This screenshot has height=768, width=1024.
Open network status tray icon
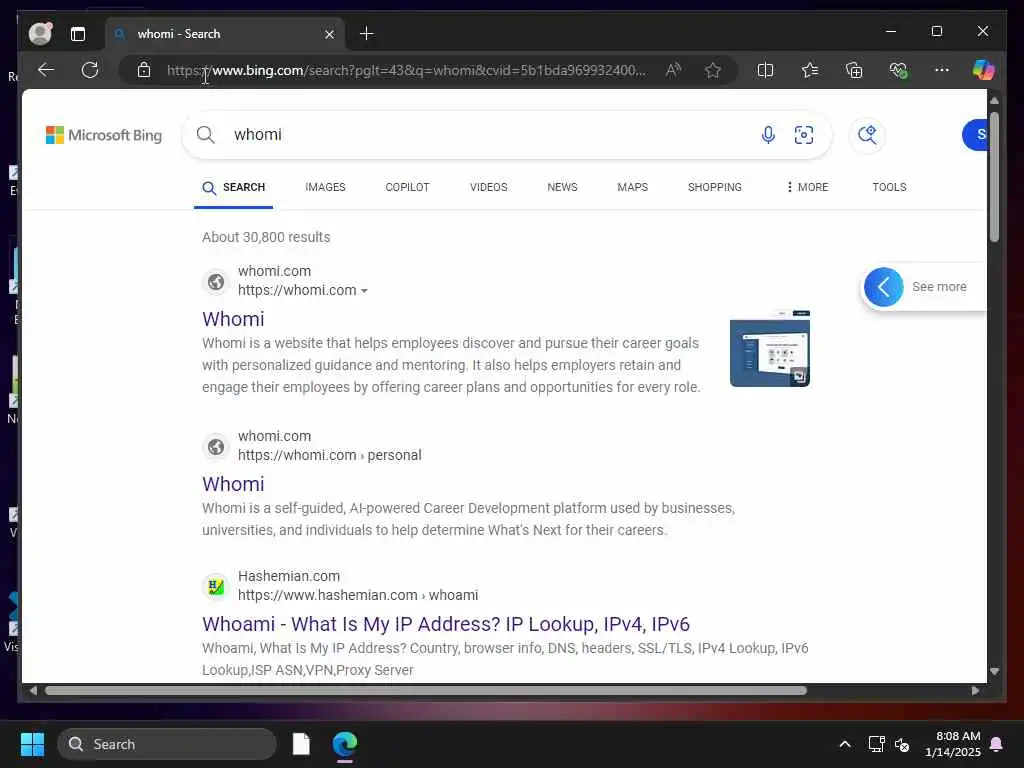point(876,744)
